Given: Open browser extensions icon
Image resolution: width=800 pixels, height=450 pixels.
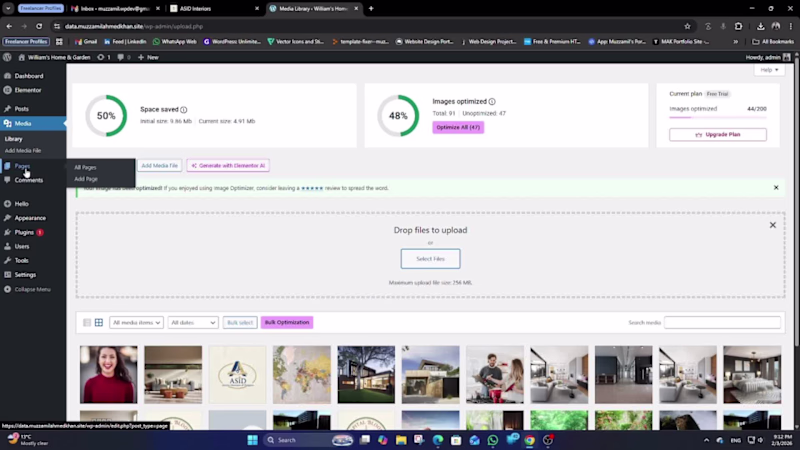Looking at the screenshot, I should 738,26.
